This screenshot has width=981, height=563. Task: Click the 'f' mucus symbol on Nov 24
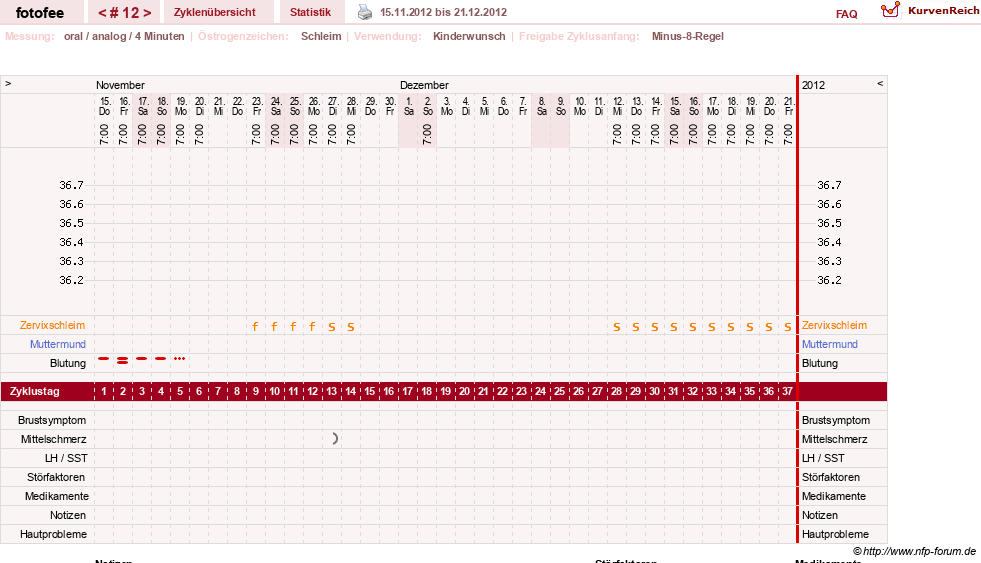(274, 327)
